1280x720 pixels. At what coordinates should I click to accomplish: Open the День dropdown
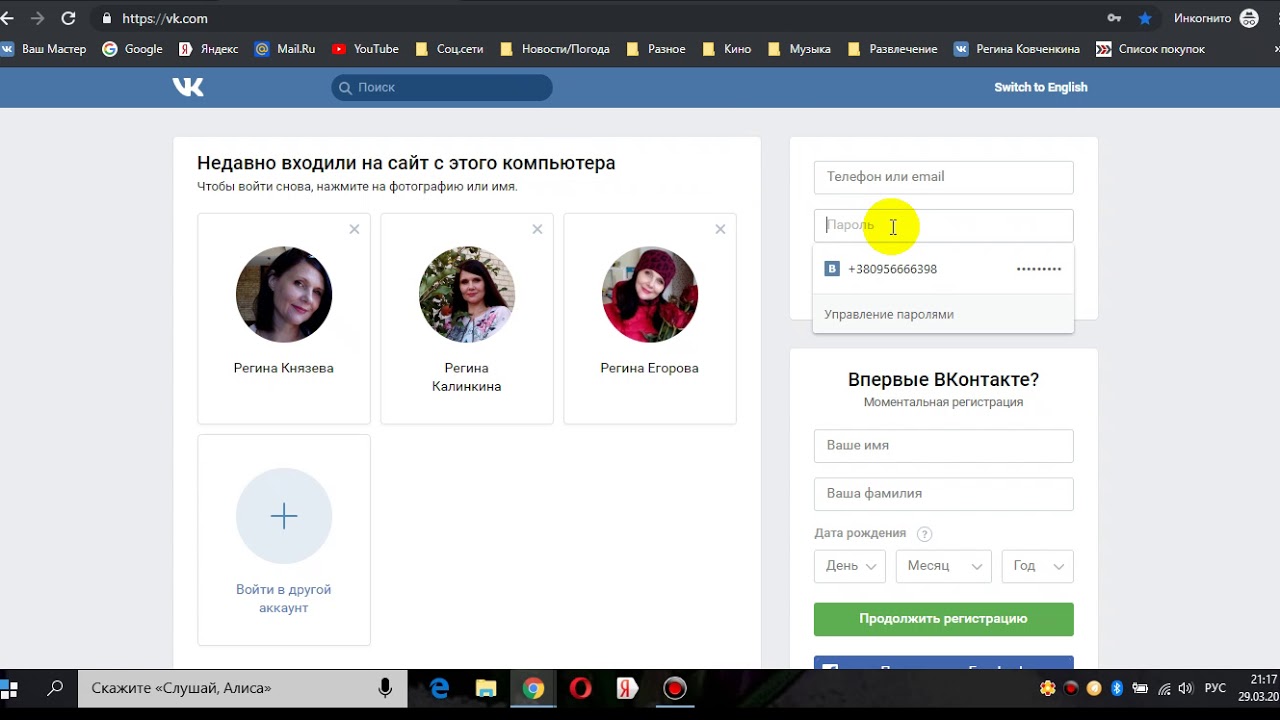coord(850,566)
